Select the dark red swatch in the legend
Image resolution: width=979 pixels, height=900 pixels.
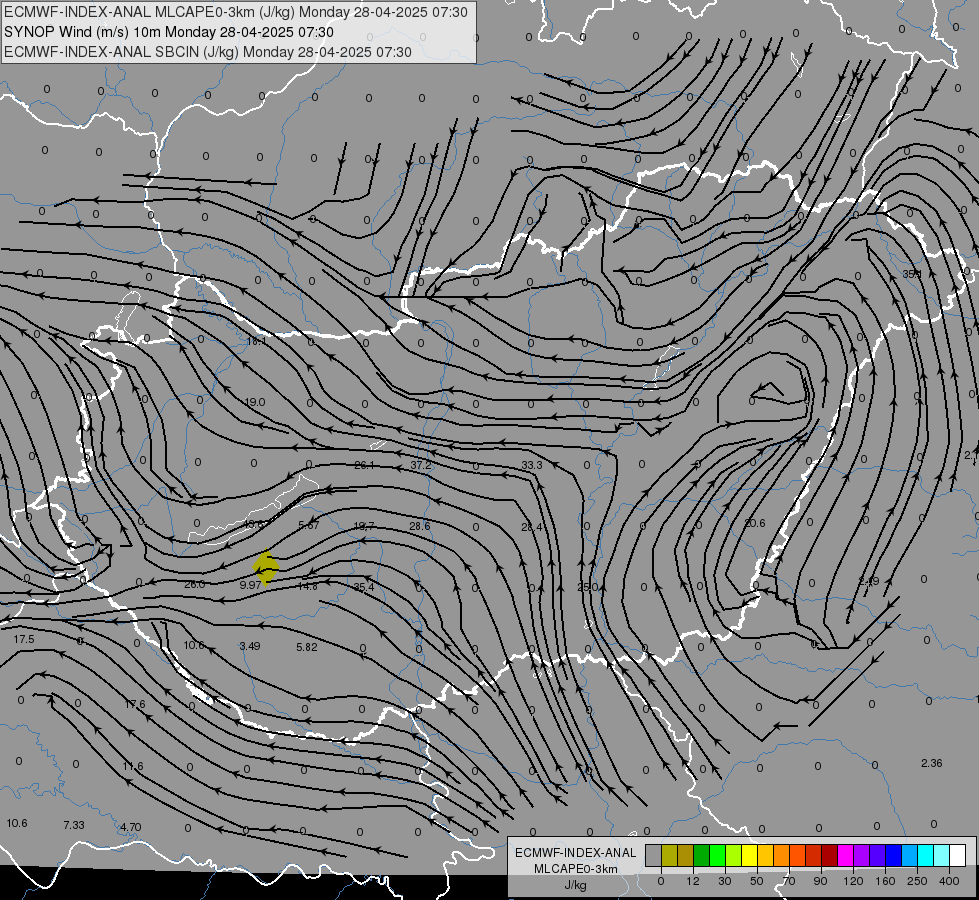click(829, 855)
